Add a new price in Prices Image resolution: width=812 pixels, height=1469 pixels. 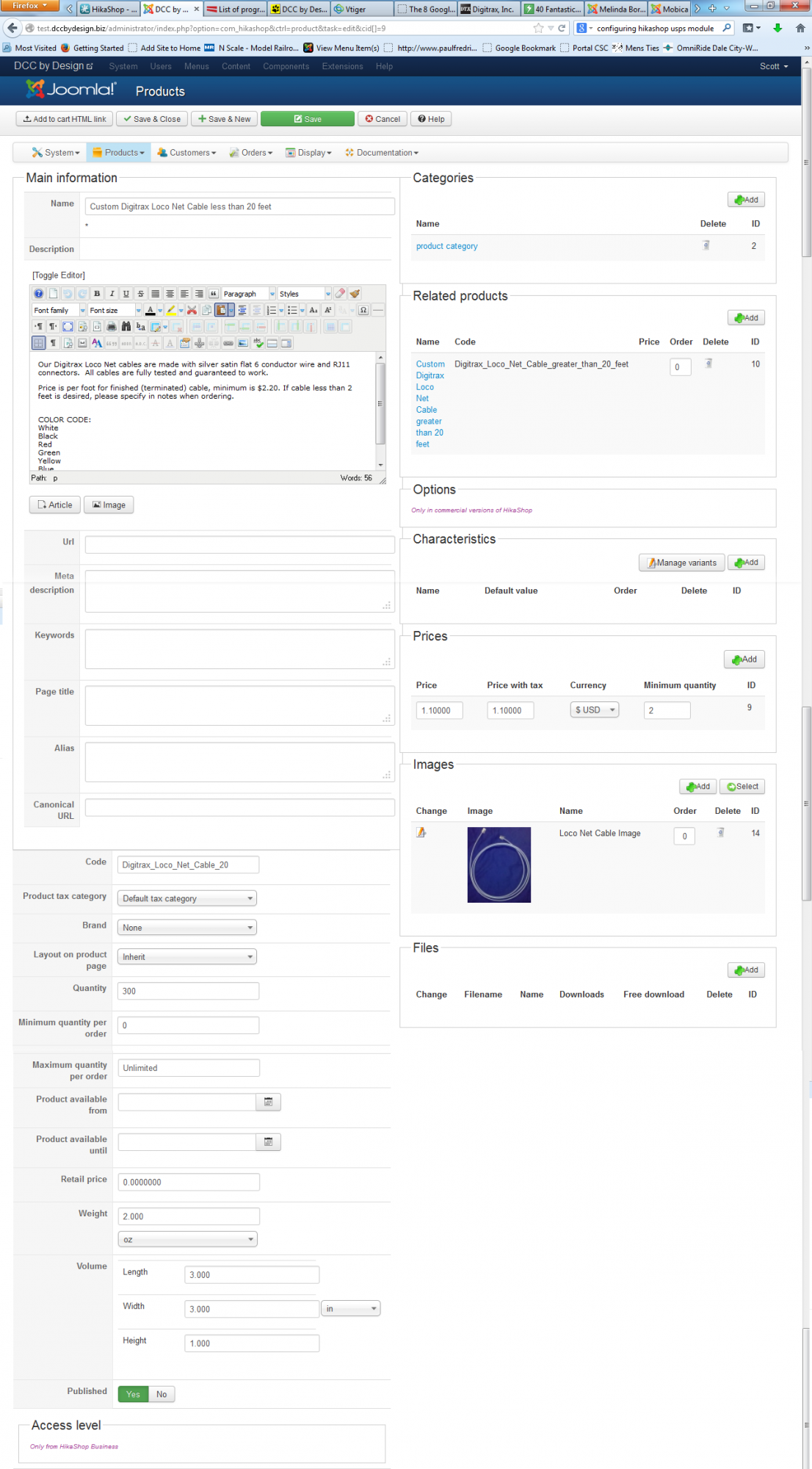point(744,659)
